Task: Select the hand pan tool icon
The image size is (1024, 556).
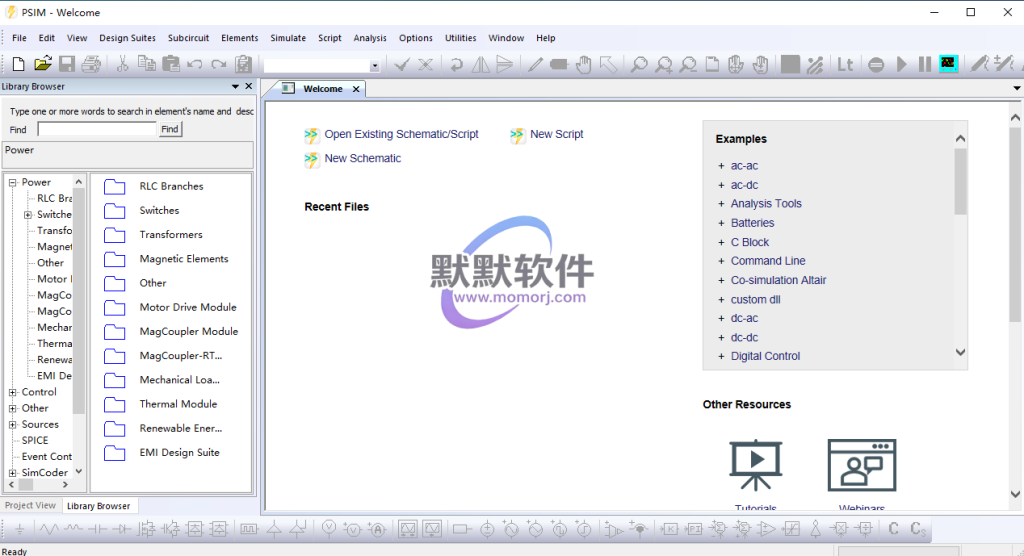Action: tap(584, 64)
